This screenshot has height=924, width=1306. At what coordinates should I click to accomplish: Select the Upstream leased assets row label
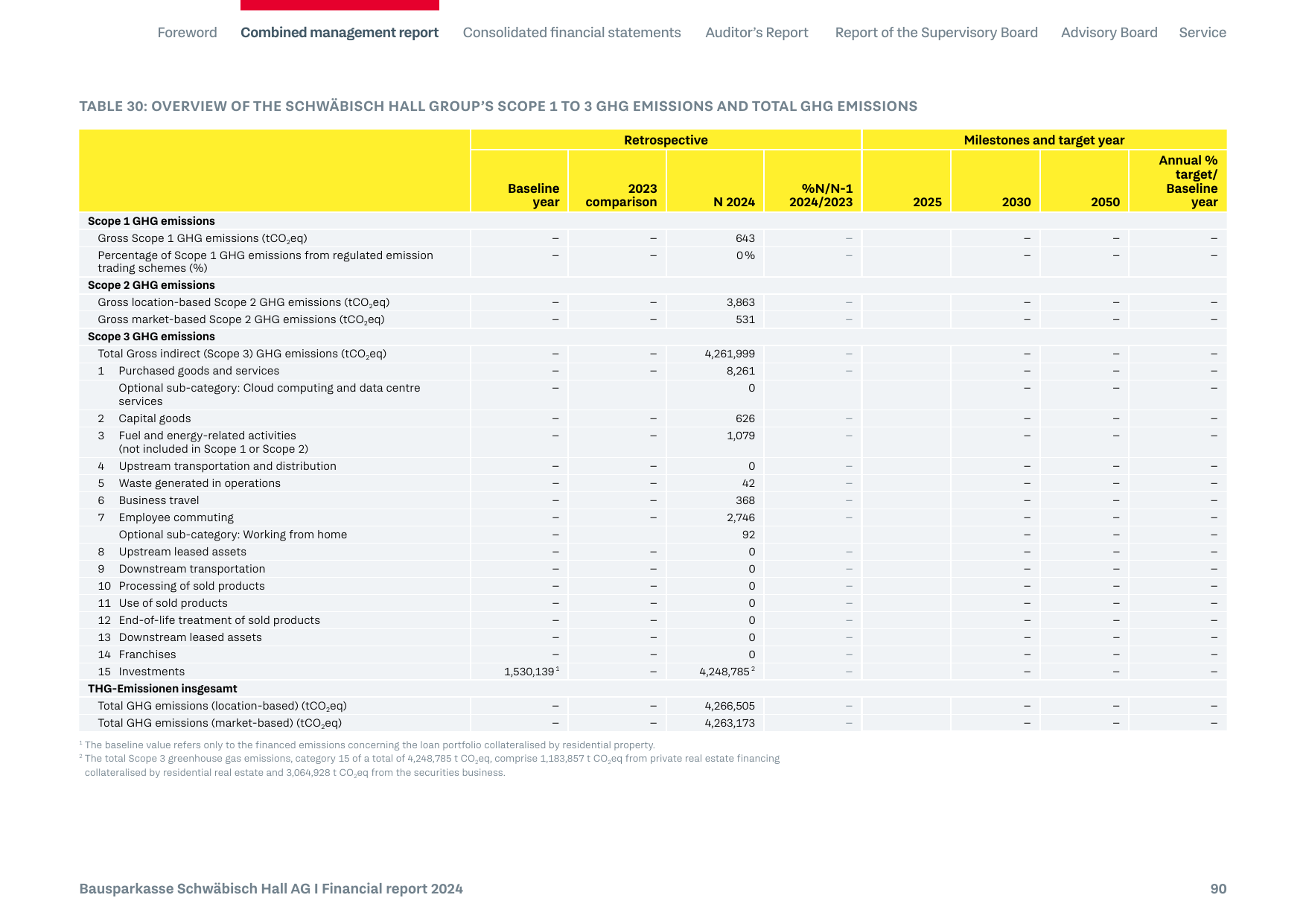(182, 552)
